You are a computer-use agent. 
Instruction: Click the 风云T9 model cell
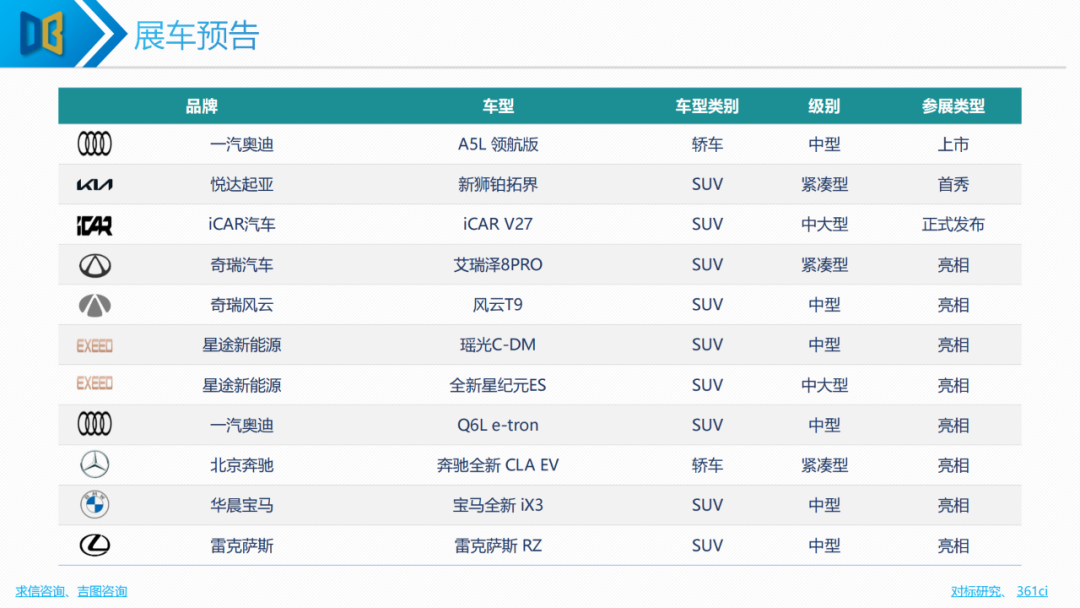click(498, 305)
